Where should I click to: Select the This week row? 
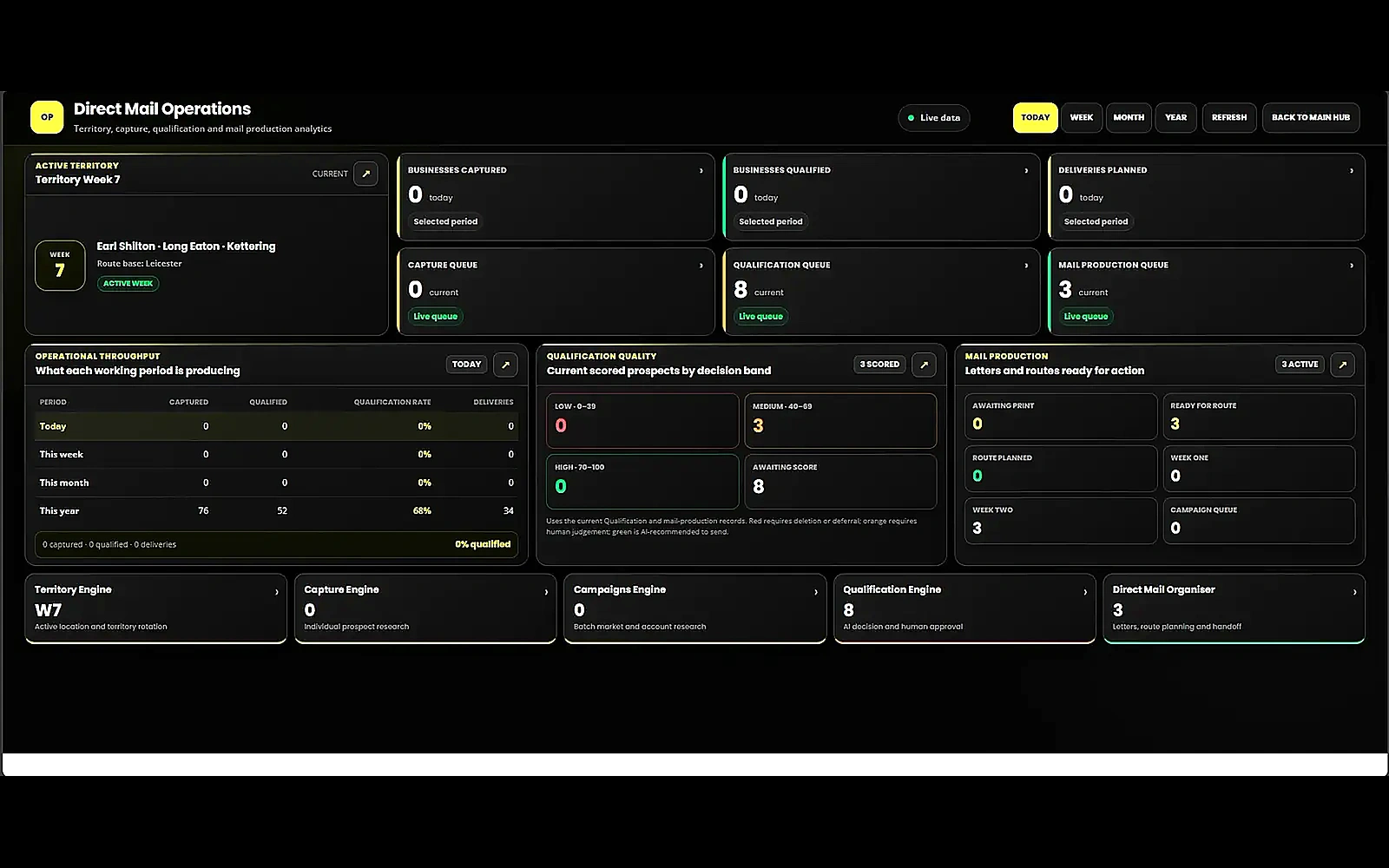pyautogui.click(x=276, y=455)
